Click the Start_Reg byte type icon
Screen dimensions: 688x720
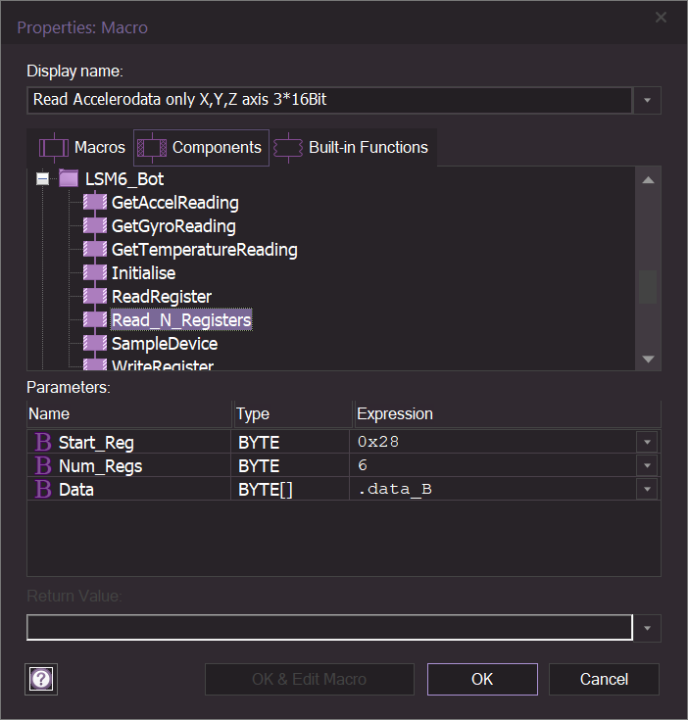43,442
